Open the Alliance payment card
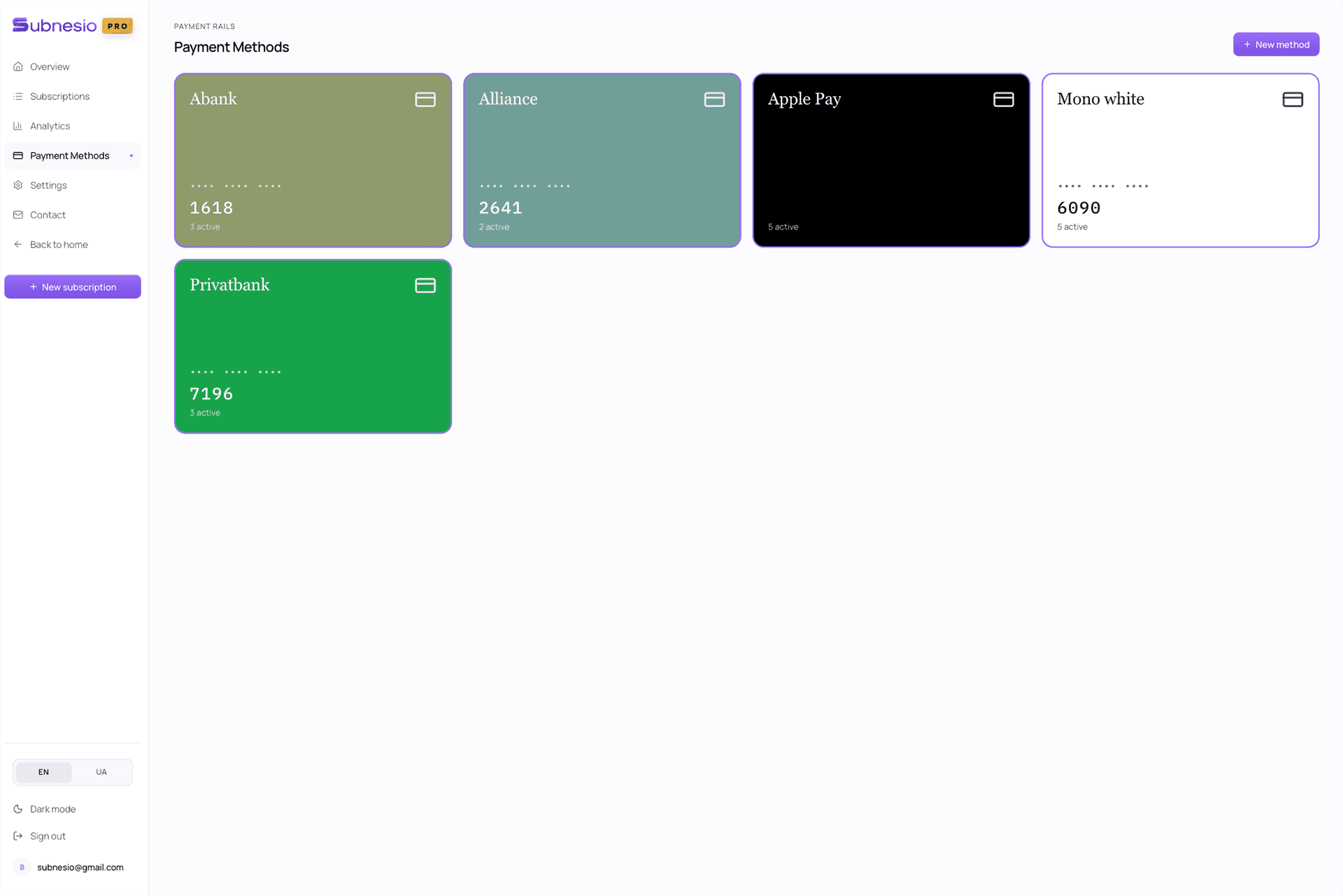Viewport: 1343px width, 896px height. point(602,160)
